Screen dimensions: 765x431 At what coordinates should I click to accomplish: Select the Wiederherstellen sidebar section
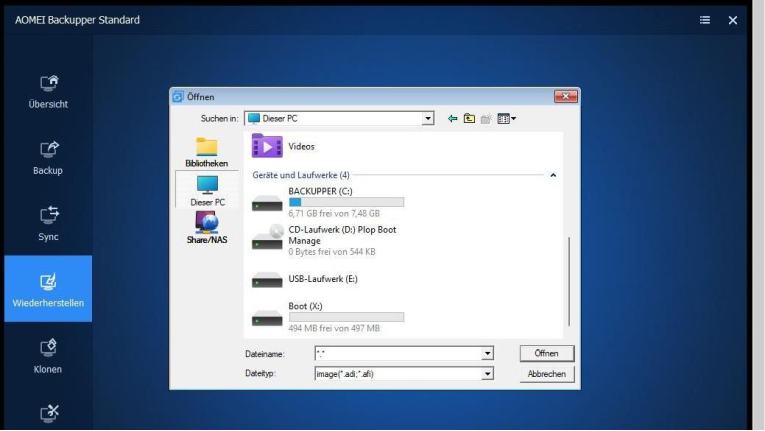coord(48,288)
